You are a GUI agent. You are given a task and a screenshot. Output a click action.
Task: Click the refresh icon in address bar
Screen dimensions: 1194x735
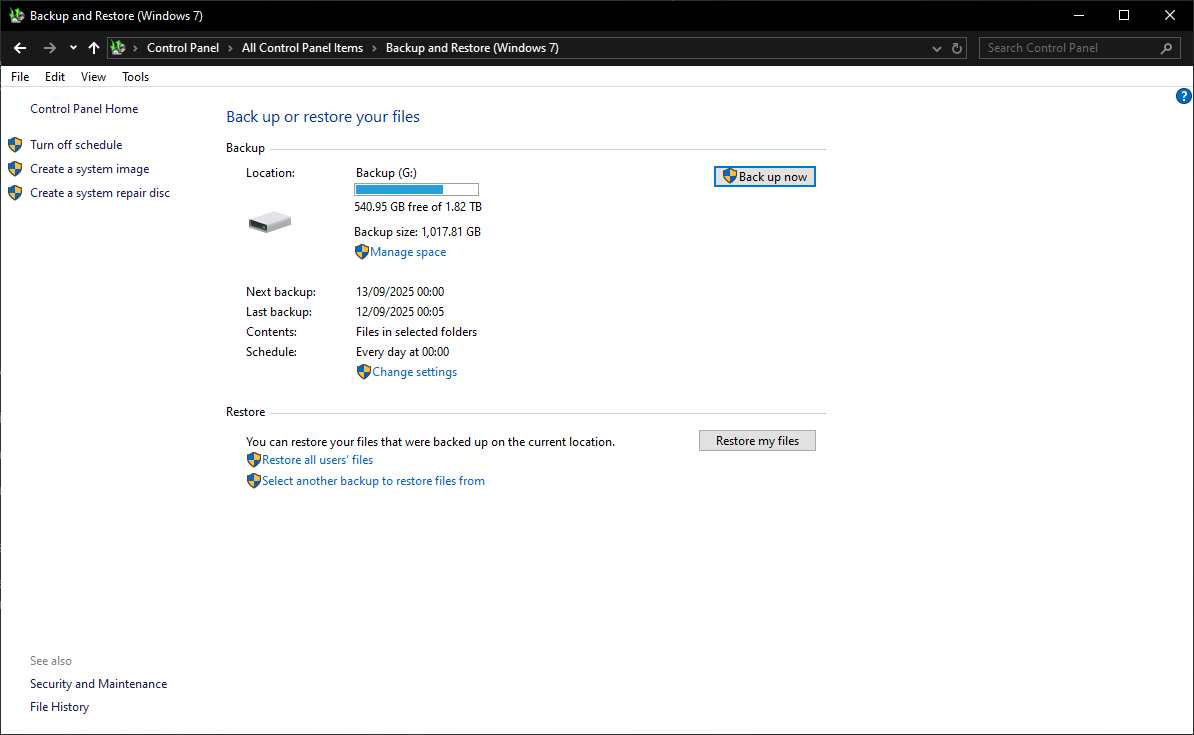point(957,48)
